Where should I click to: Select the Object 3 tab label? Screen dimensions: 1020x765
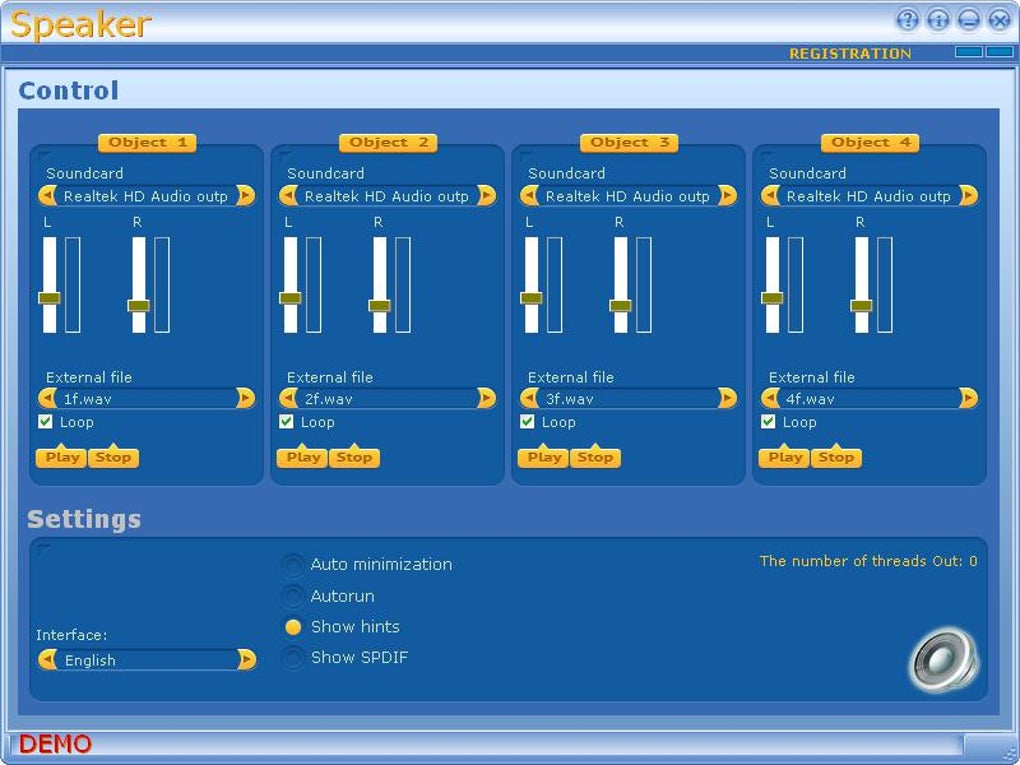pos(629,142)
